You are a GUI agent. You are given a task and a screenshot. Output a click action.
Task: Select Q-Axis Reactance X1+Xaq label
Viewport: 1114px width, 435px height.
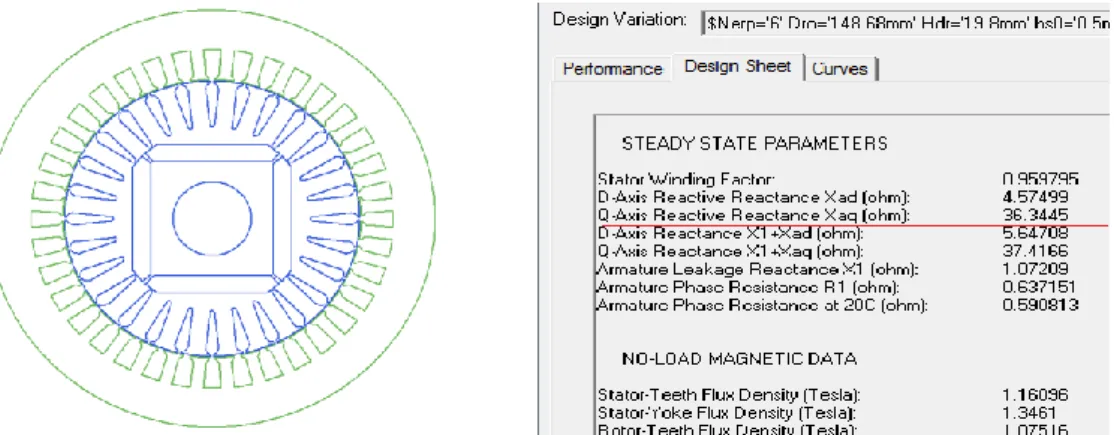(730, 251)
